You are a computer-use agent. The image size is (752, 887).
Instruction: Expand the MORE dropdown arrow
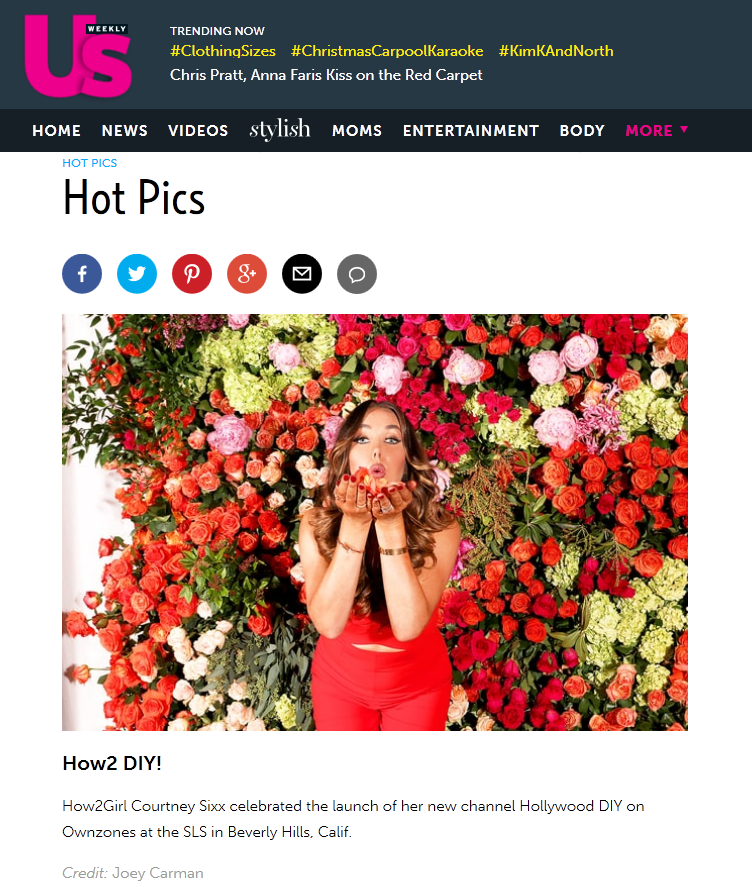click(x=684, y=130)
